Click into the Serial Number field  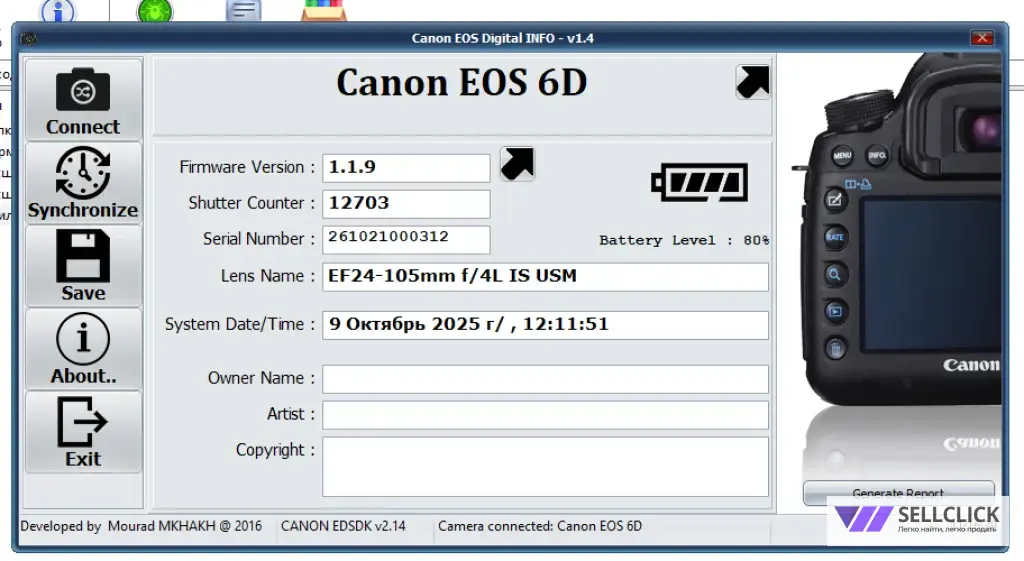point(406,239)
